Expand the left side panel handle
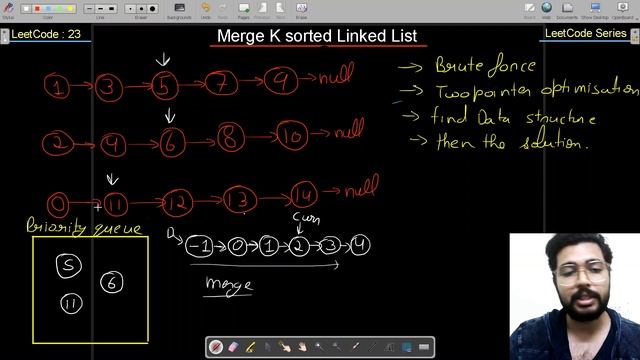Image resolution: width=640 pixels, height=360 pixels. click(x=4, y=36)
